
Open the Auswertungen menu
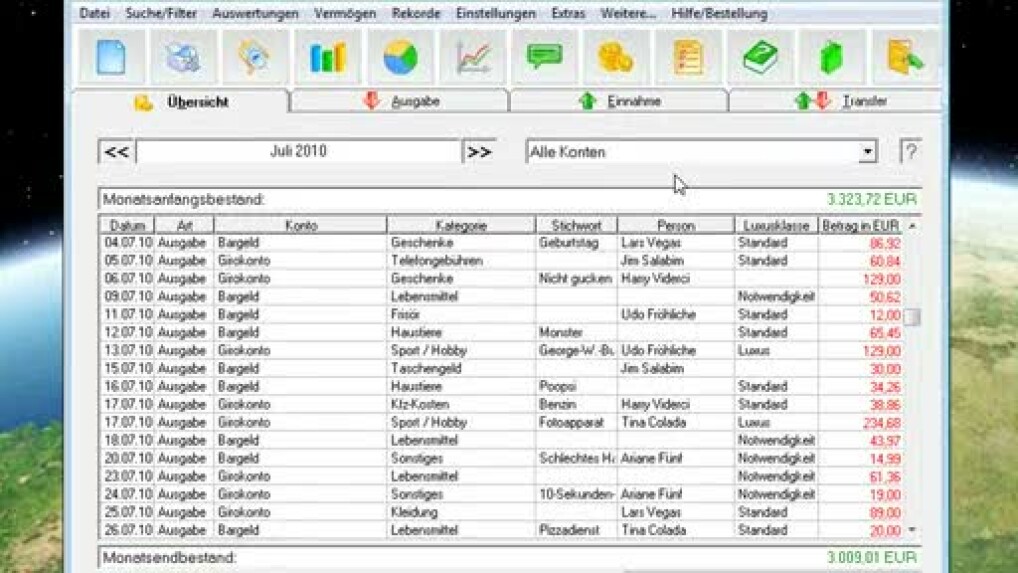tap(255, 14)
